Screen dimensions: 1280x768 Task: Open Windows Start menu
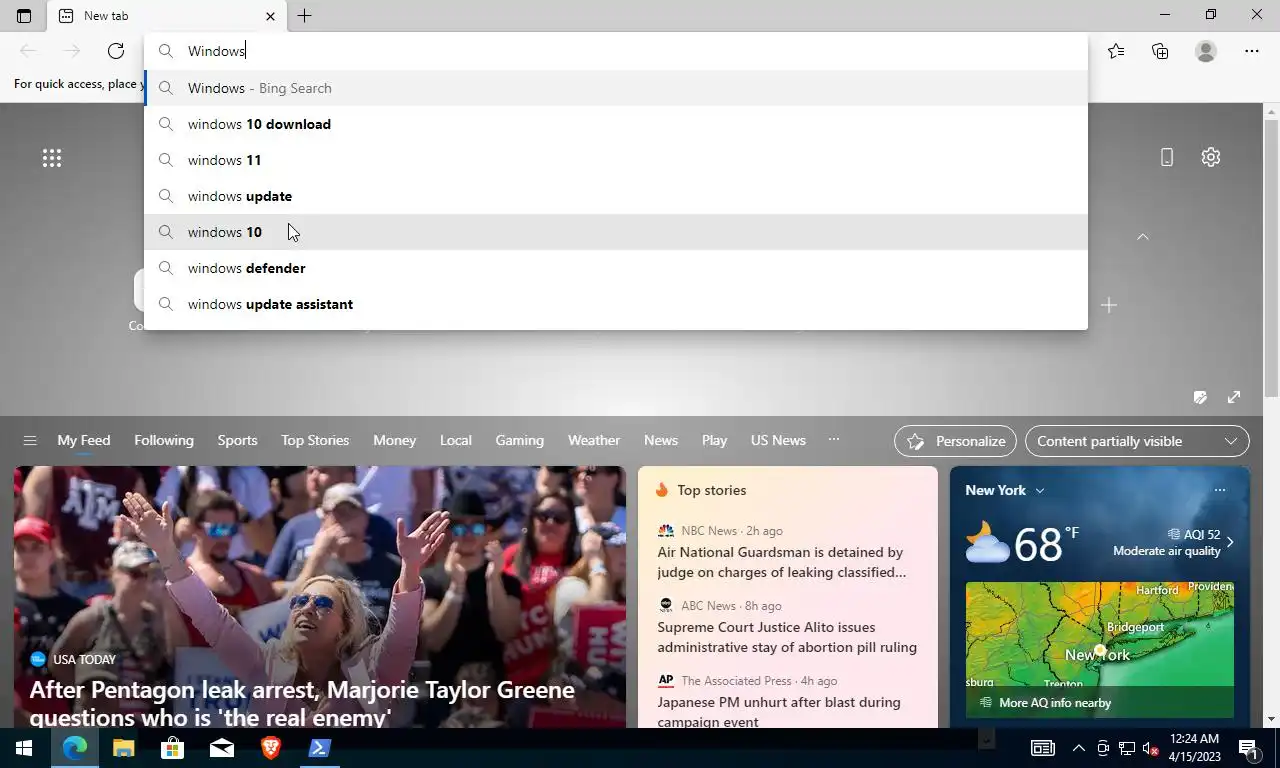coord(24,748)
